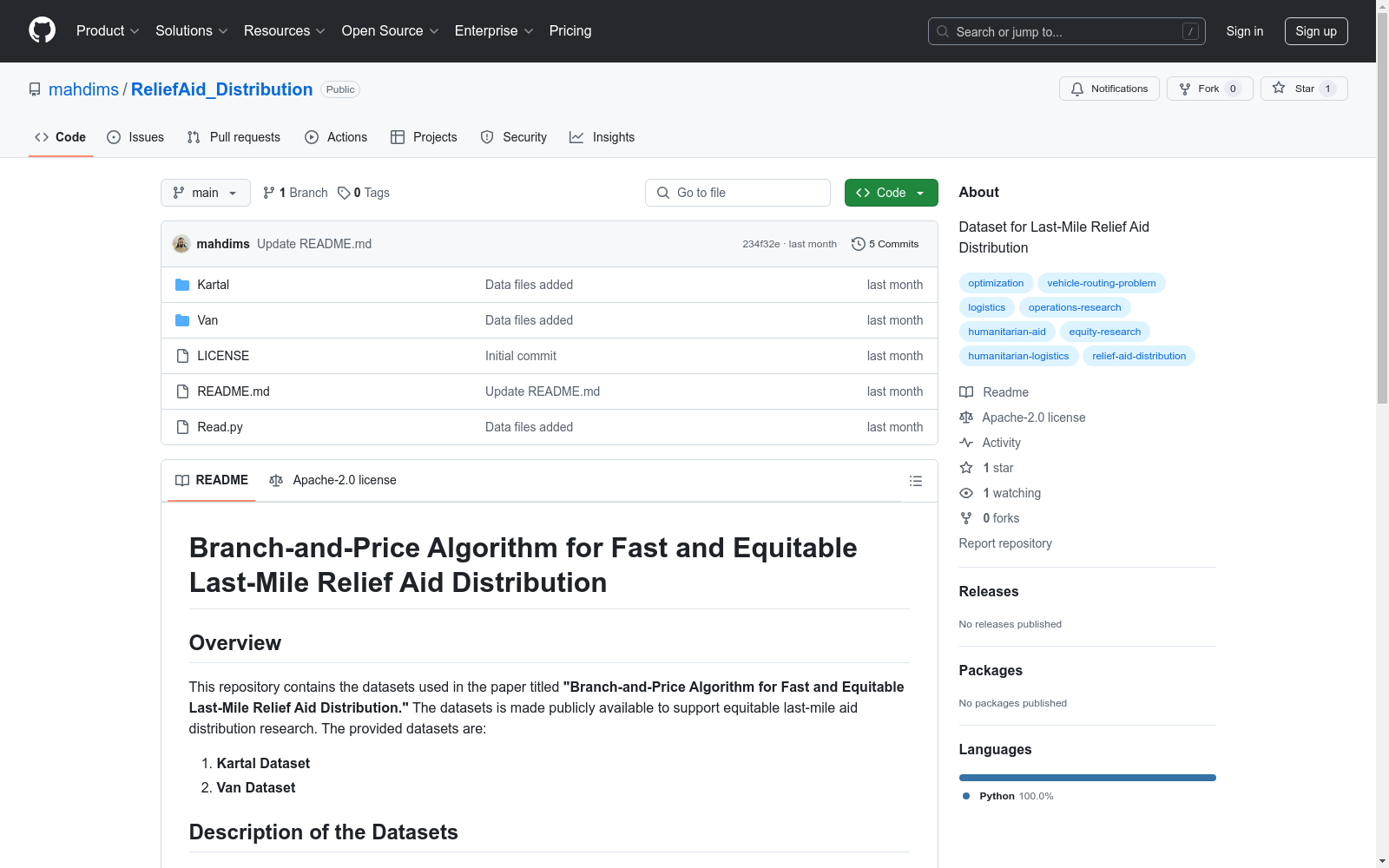The width and height of the screenshot is (1389, 868).
Task: Open the green Code dropdown
Action: [891, 193]
